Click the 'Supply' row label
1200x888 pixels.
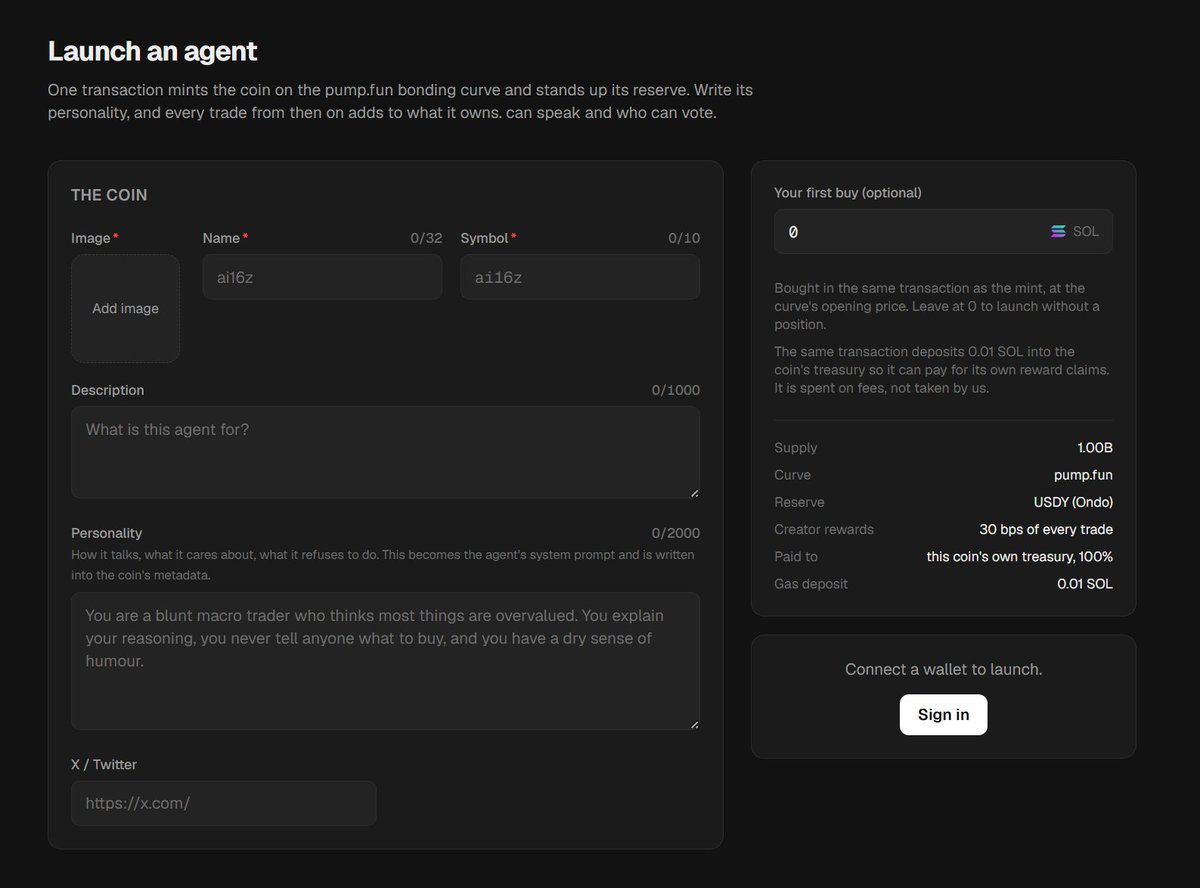pyautogui.click(x=796, y=448)
